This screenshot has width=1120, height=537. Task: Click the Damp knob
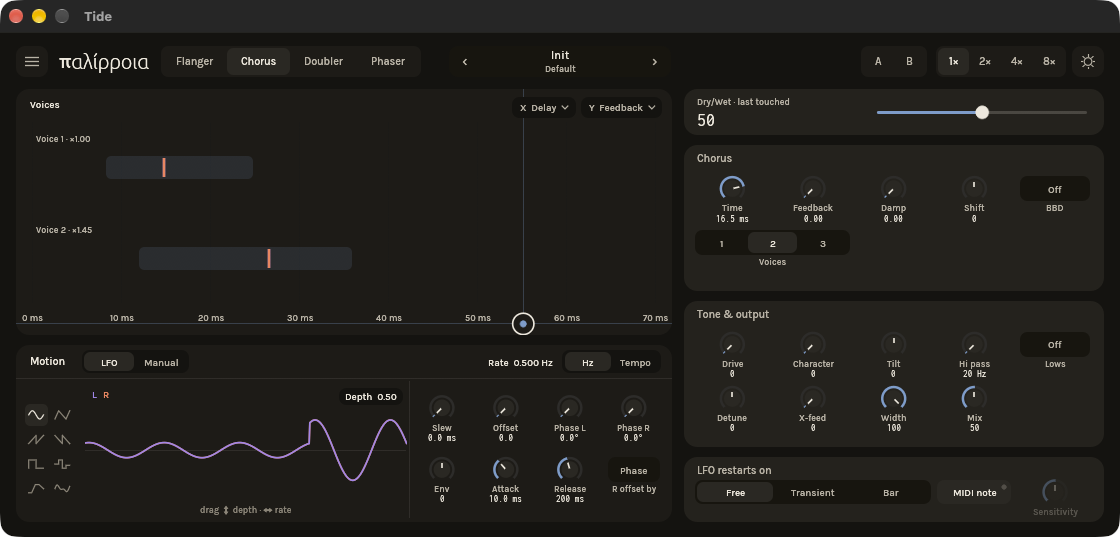tap(893, 189)
